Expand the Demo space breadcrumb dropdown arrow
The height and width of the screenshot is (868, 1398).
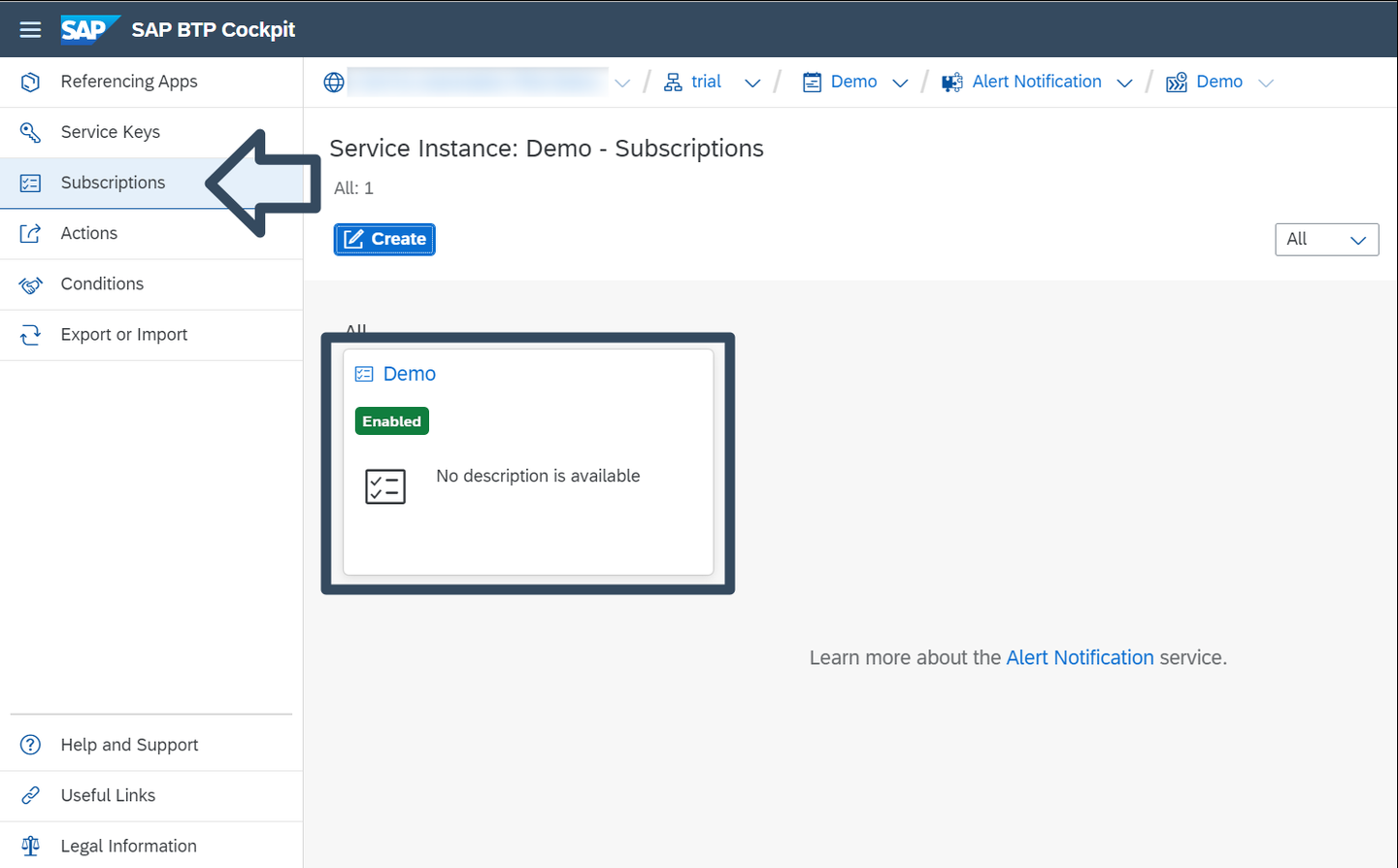[x=900, y=83]
